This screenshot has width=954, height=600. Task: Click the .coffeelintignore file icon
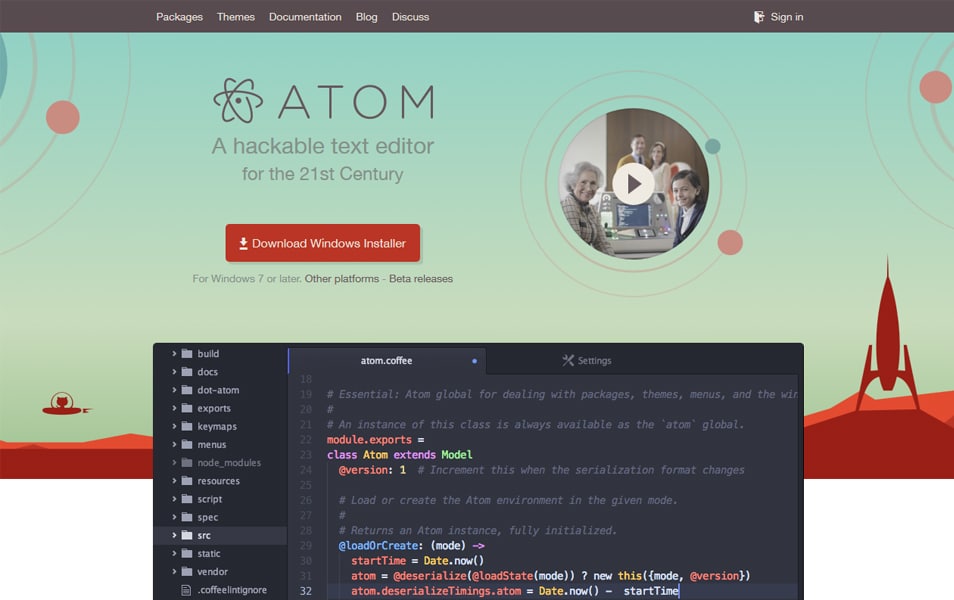[186, 590]
